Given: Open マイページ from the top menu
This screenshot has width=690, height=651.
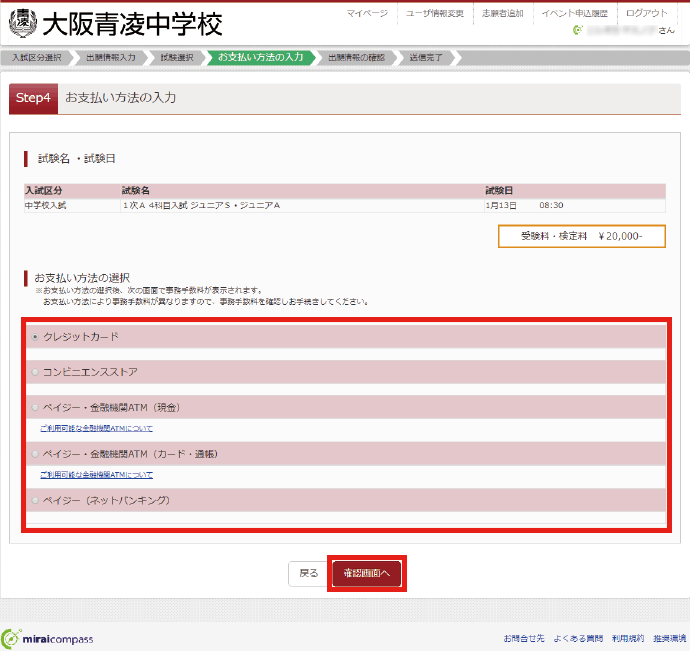Looking at the screenshot, I should [367, 13].
